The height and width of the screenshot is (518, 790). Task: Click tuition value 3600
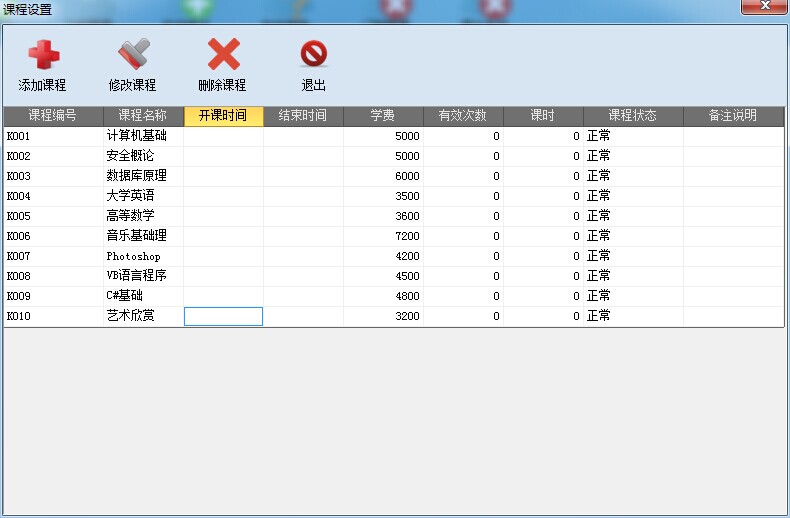point(408,216)
